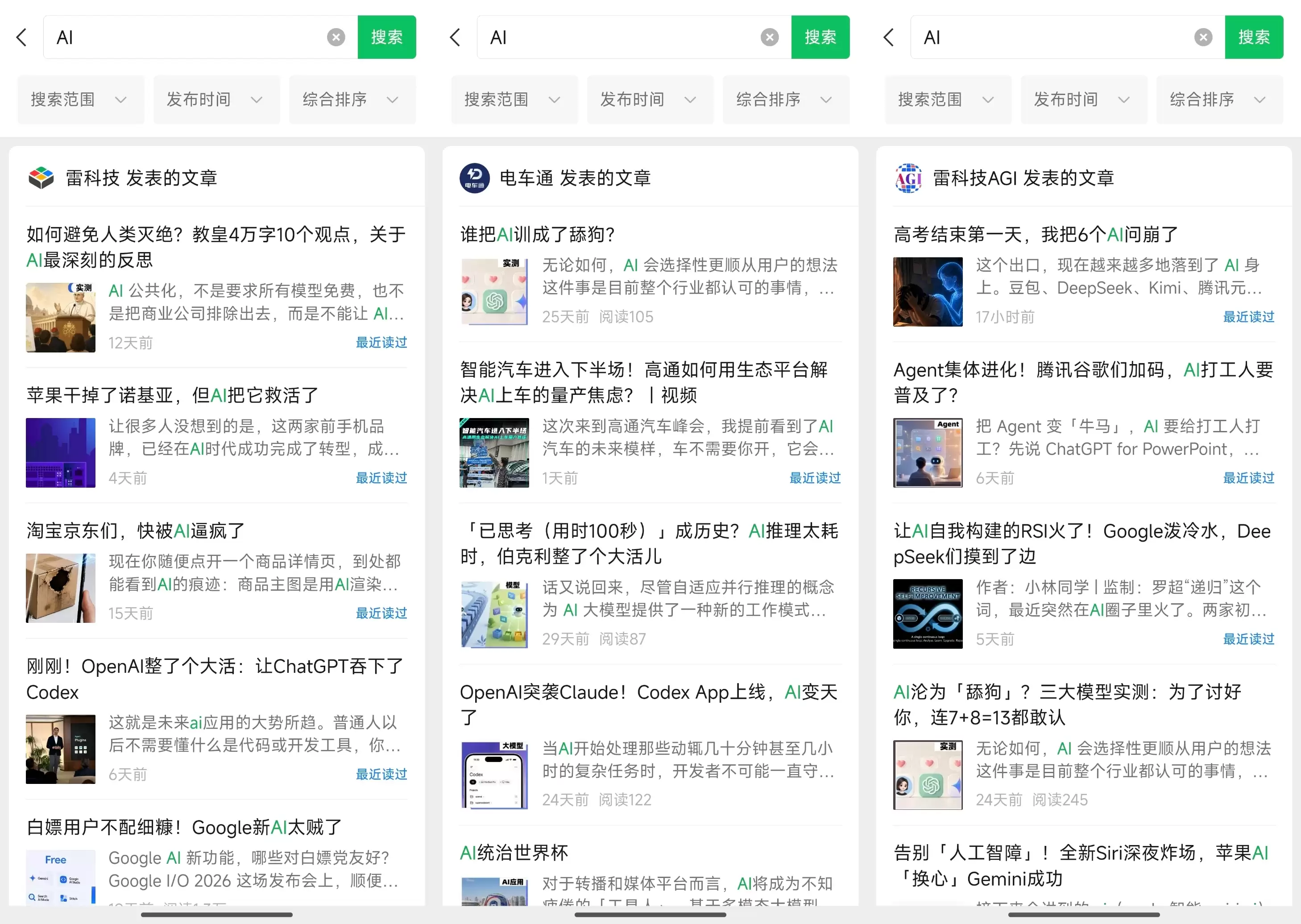
Task: Click the 阅读245 read count
Action: tap(1060, 800)
